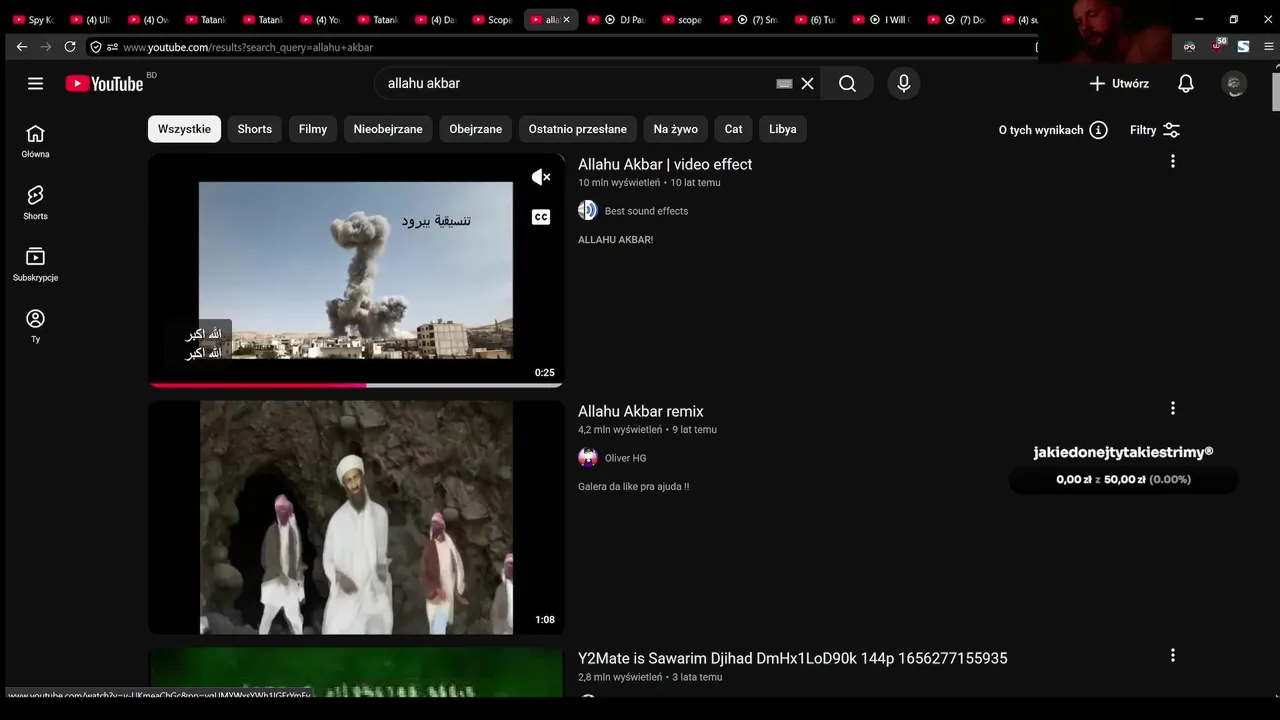Switch to the (6) Tur browser tab
The height and width of the screenshot is (720, 1280).
click(815, 20)
